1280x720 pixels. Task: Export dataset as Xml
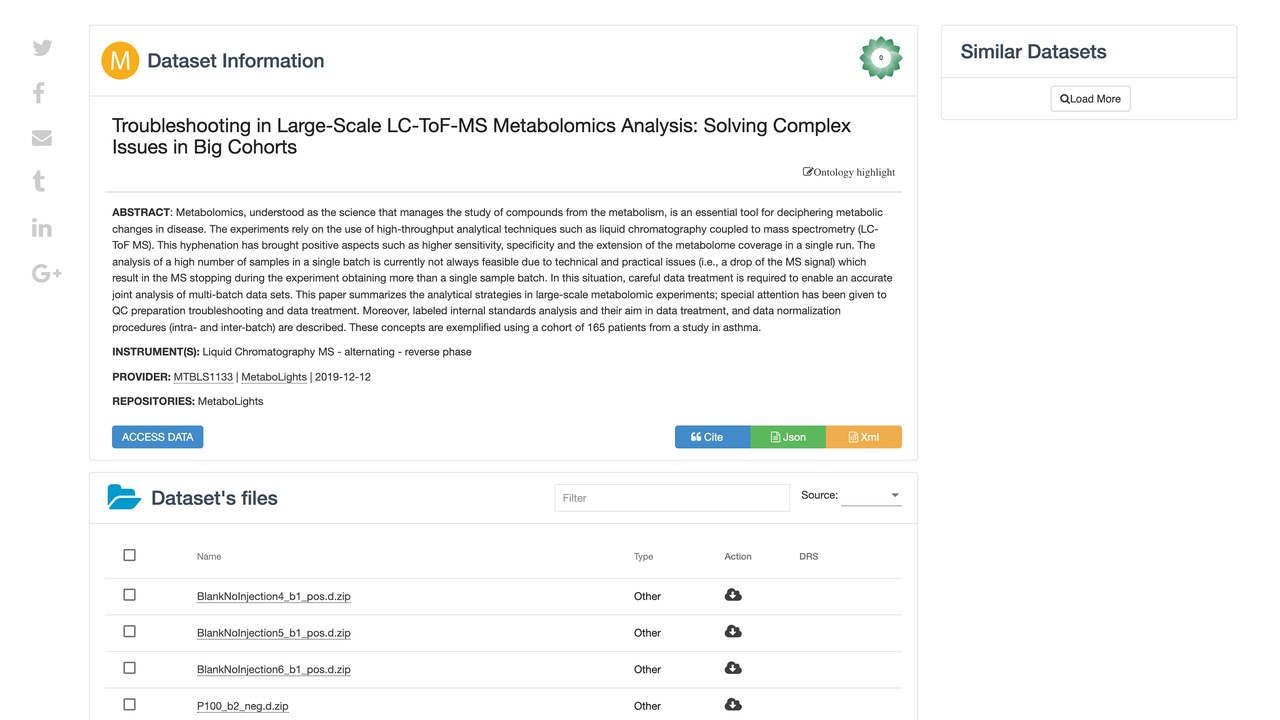(x=864, y=437)
